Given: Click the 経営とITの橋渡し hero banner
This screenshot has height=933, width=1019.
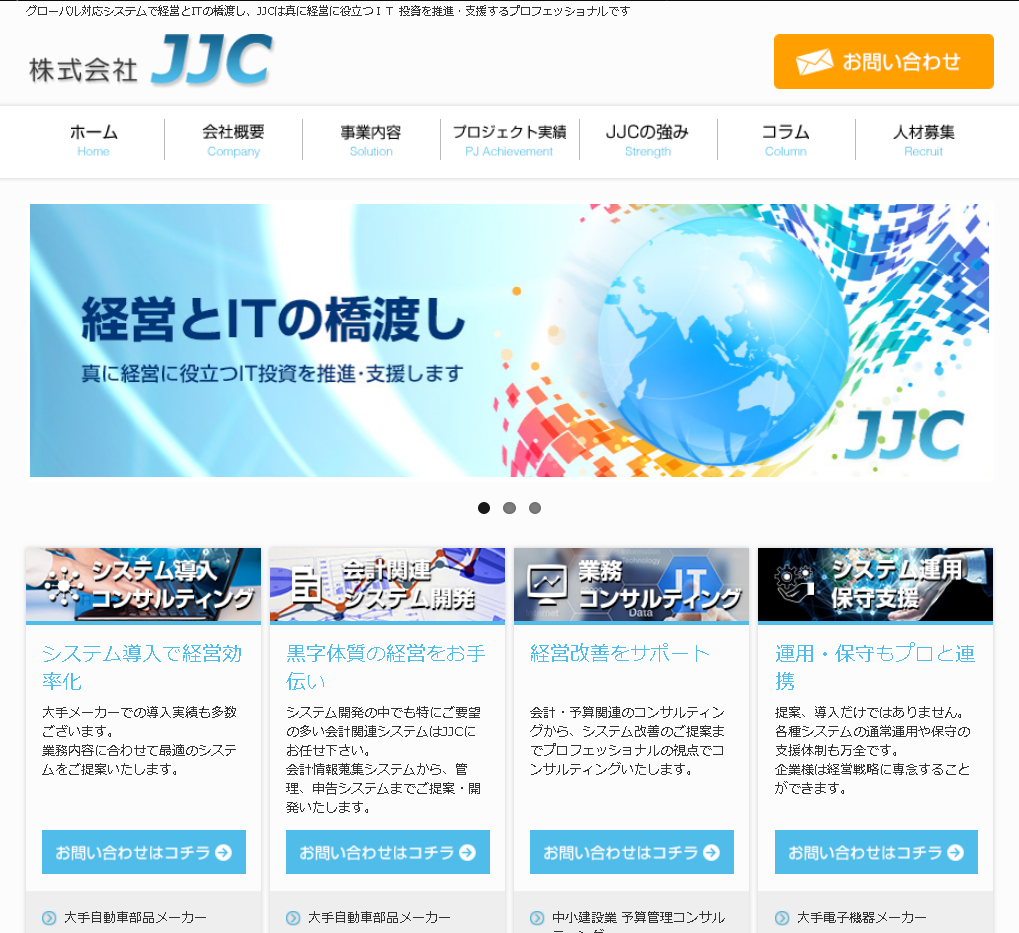Looking at the screenshot, I should pyautogui.click(x=509, y=340).
